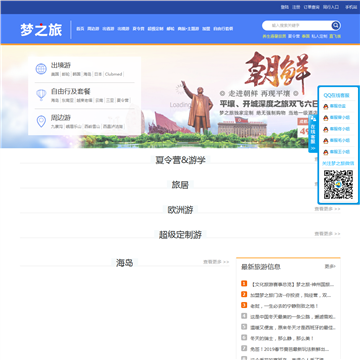
Task: Click the 梦之旅 logo
Action: [41, 30]
